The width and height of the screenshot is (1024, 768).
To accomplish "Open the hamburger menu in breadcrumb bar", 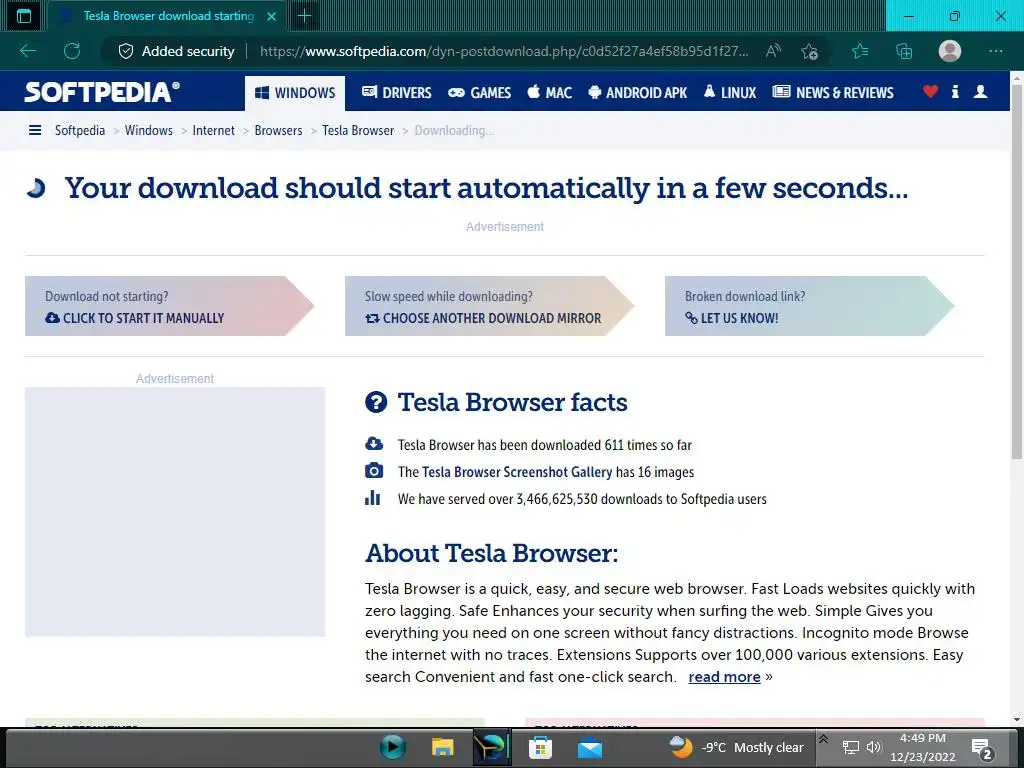I will click(35, 131).
